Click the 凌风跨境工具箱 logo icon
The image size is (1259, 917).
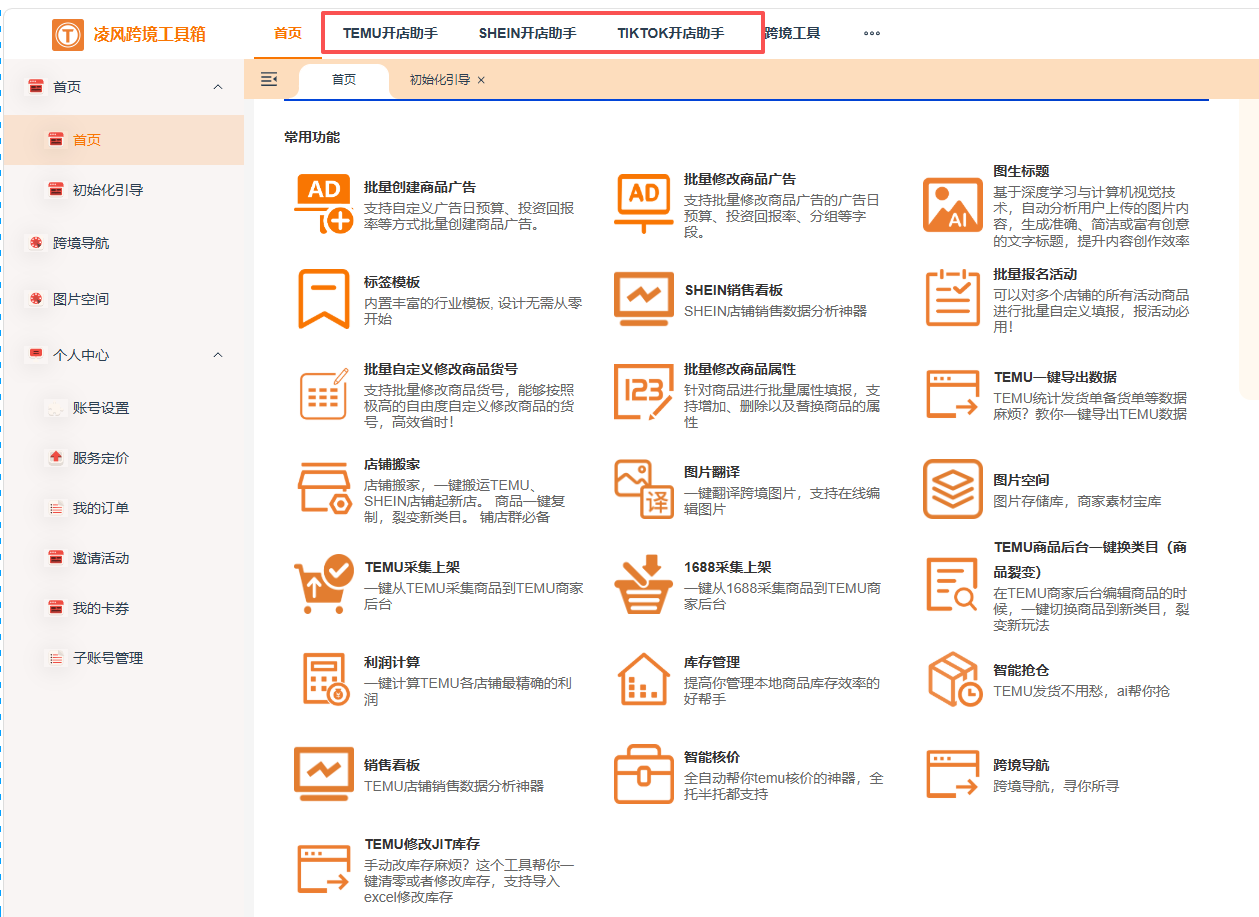tap(68, 34)
